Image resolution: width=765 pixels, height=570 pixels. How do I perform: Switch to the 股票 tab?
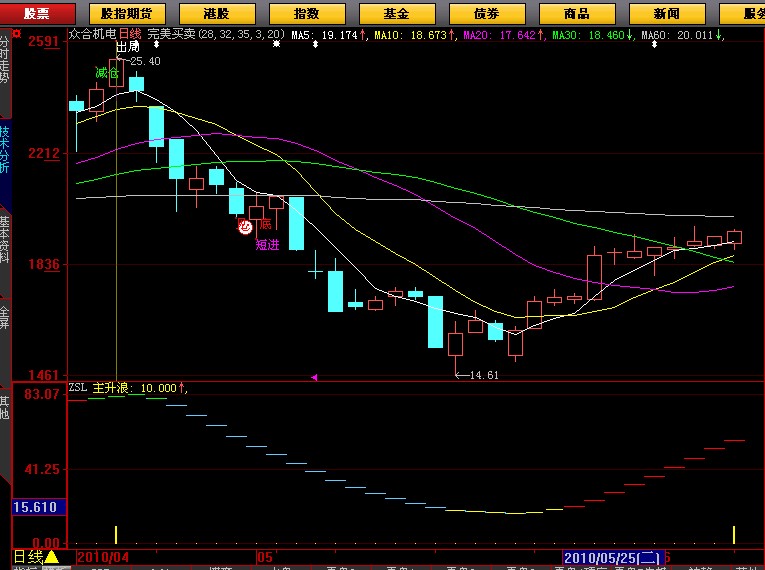tap(38, 13)
